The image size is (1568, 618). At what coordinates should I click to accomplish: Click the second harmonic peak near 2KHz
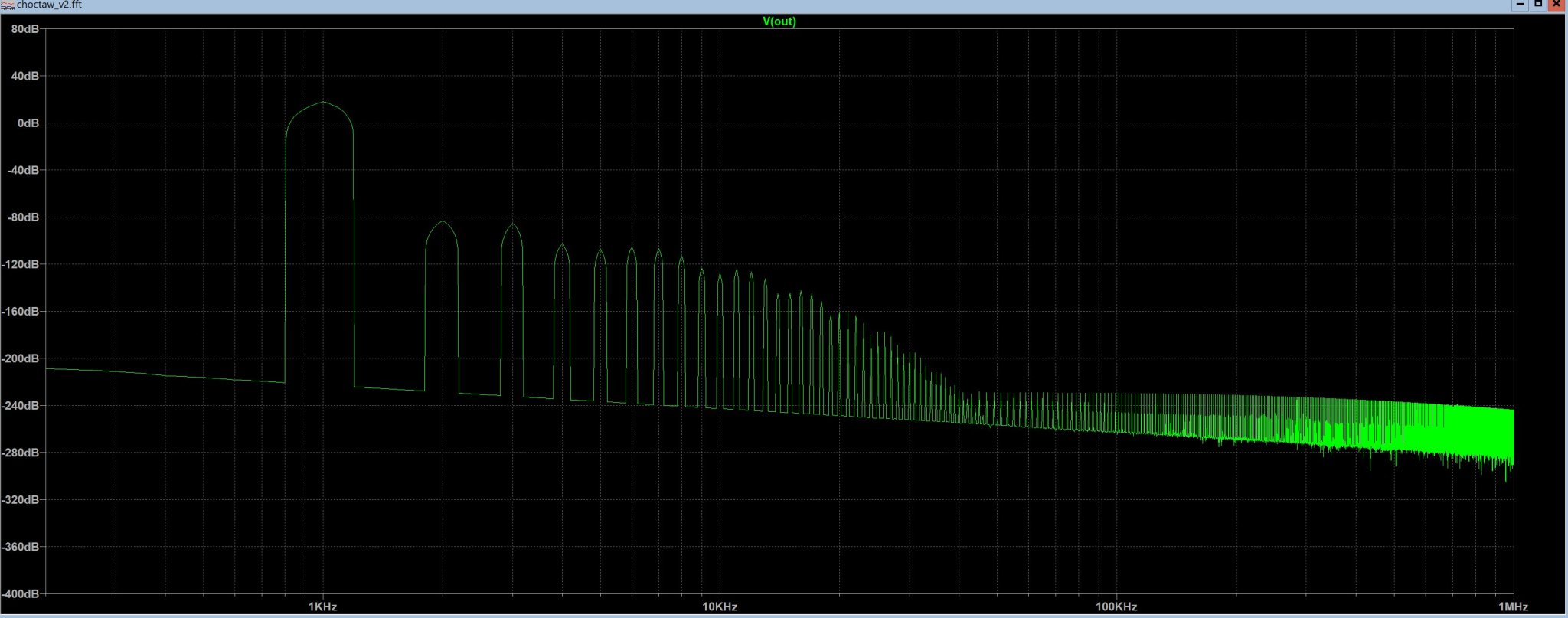(443, 222)
